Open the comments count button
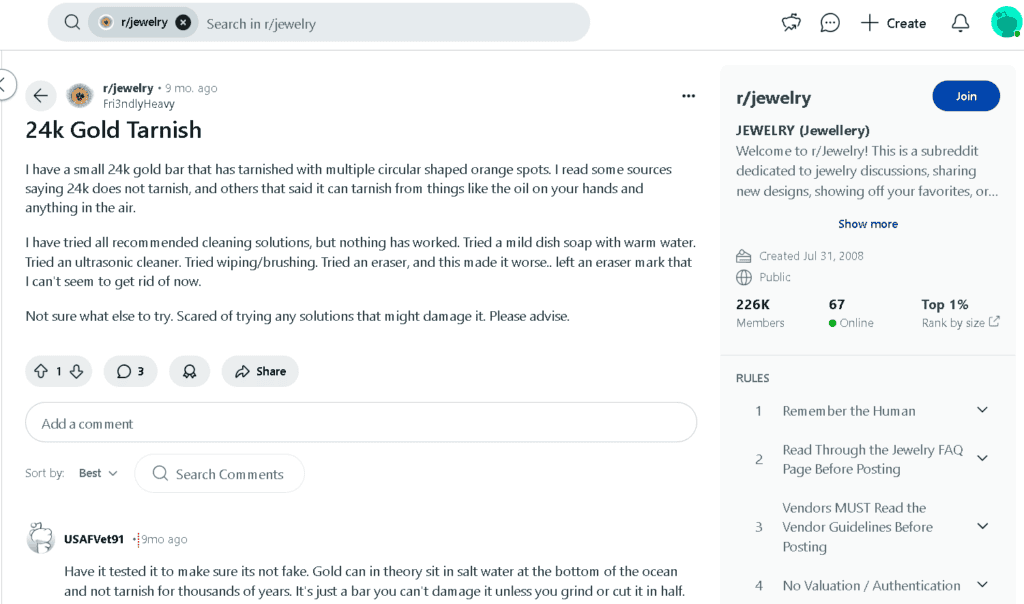The width and height of the screenshot is (1024, 604). tap(131, 372)
